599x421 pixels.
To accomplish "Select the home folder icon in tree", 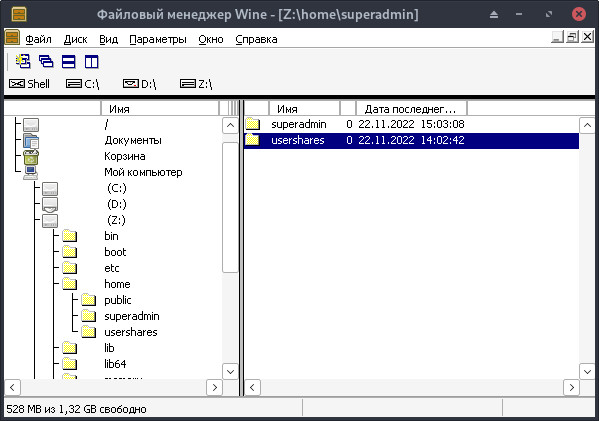I will tap(70, 285).
